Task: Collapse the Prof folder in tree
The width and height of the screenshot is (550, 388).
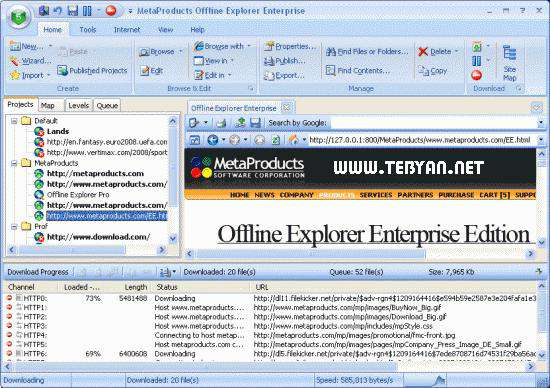Action: pyautogui.click(x=14, y=227)
